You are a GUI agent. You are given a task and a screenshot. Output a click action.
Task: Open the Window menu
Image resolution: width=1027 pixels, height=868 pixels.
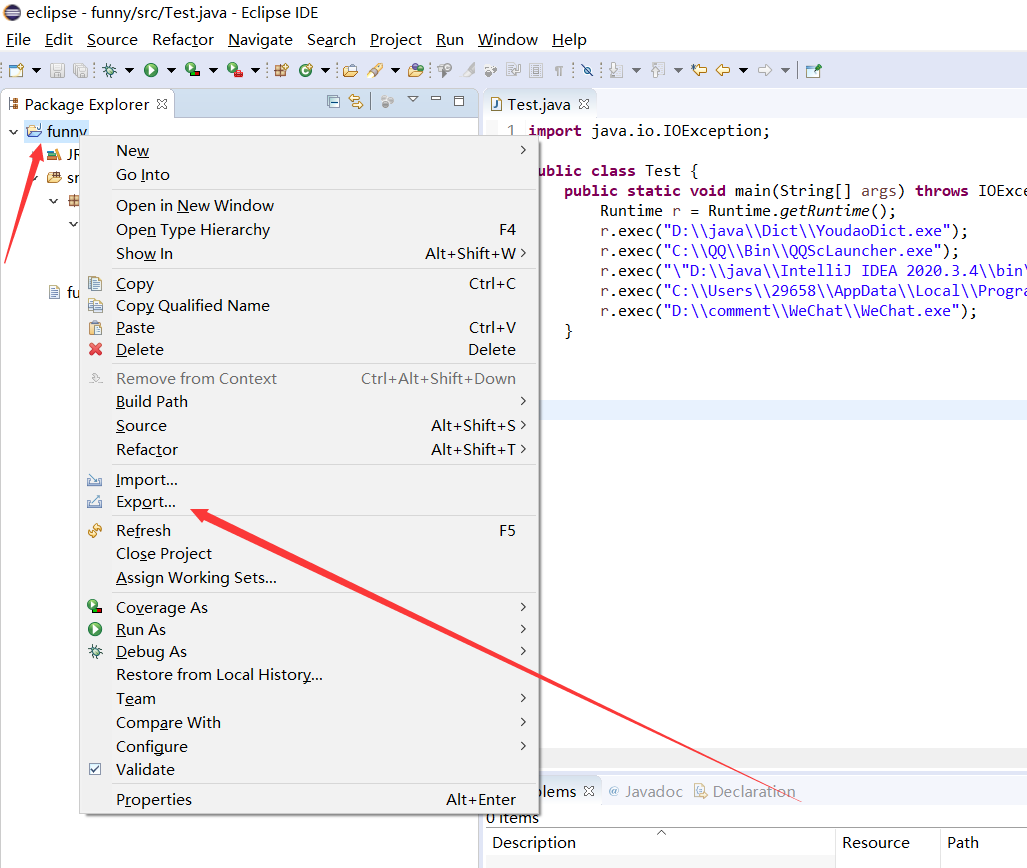click(x=508, y=40)
